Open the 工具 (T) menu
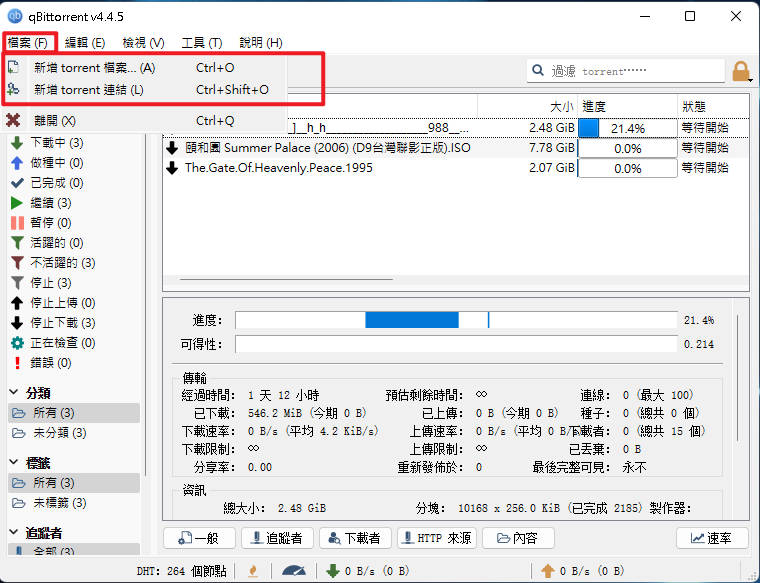The height and width of the screenshot is (583, 760). pyautogui.click(x=202, y=43)
